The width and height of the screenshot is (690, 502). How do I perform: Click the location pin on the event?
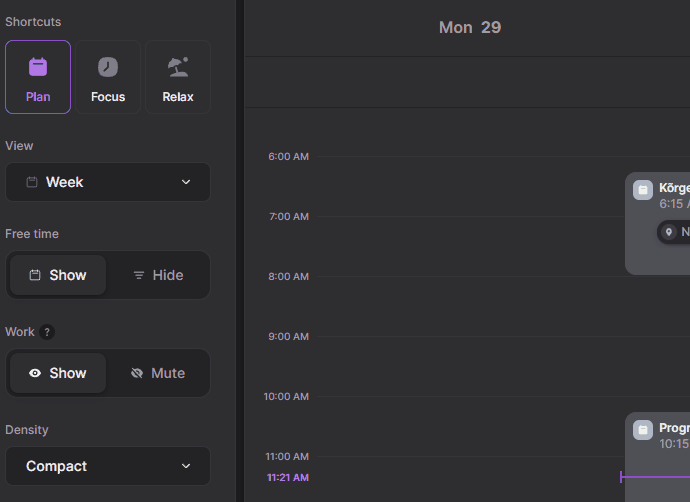tap(669, 232)
